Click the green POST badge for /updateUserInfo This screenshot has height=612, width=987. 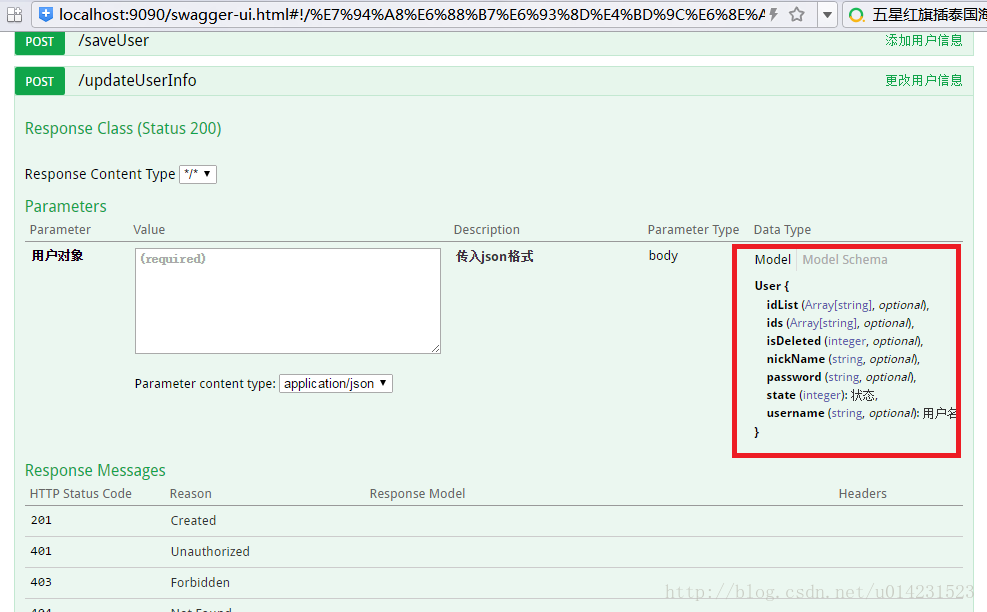point(40,81)
